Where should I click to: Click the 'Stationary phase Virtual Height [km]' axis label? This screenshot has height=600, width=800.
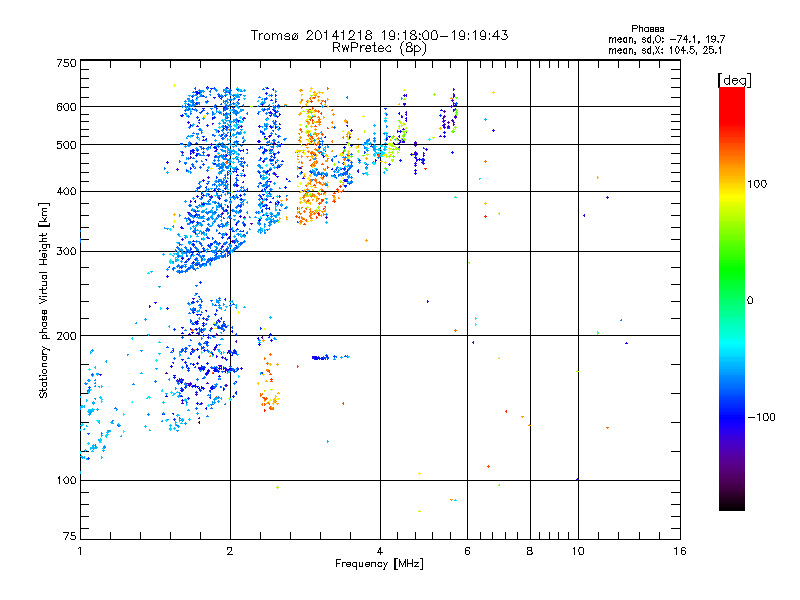[44, 300]
